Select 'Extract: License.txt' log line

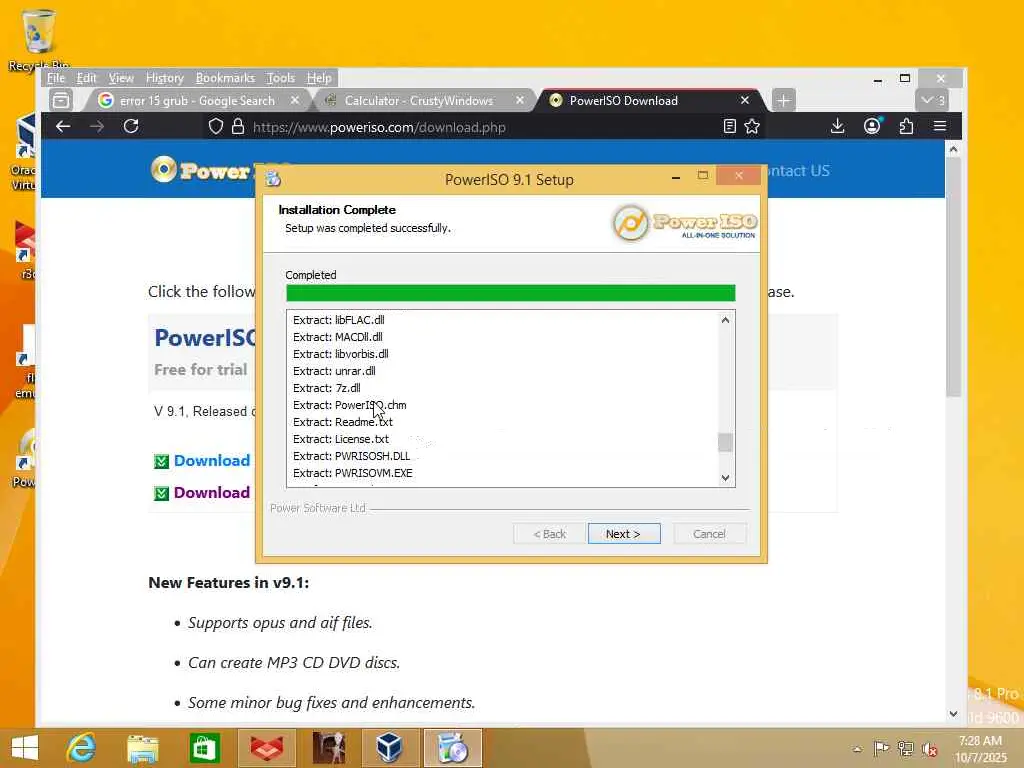pyautogui.click(x=341, y=439)
